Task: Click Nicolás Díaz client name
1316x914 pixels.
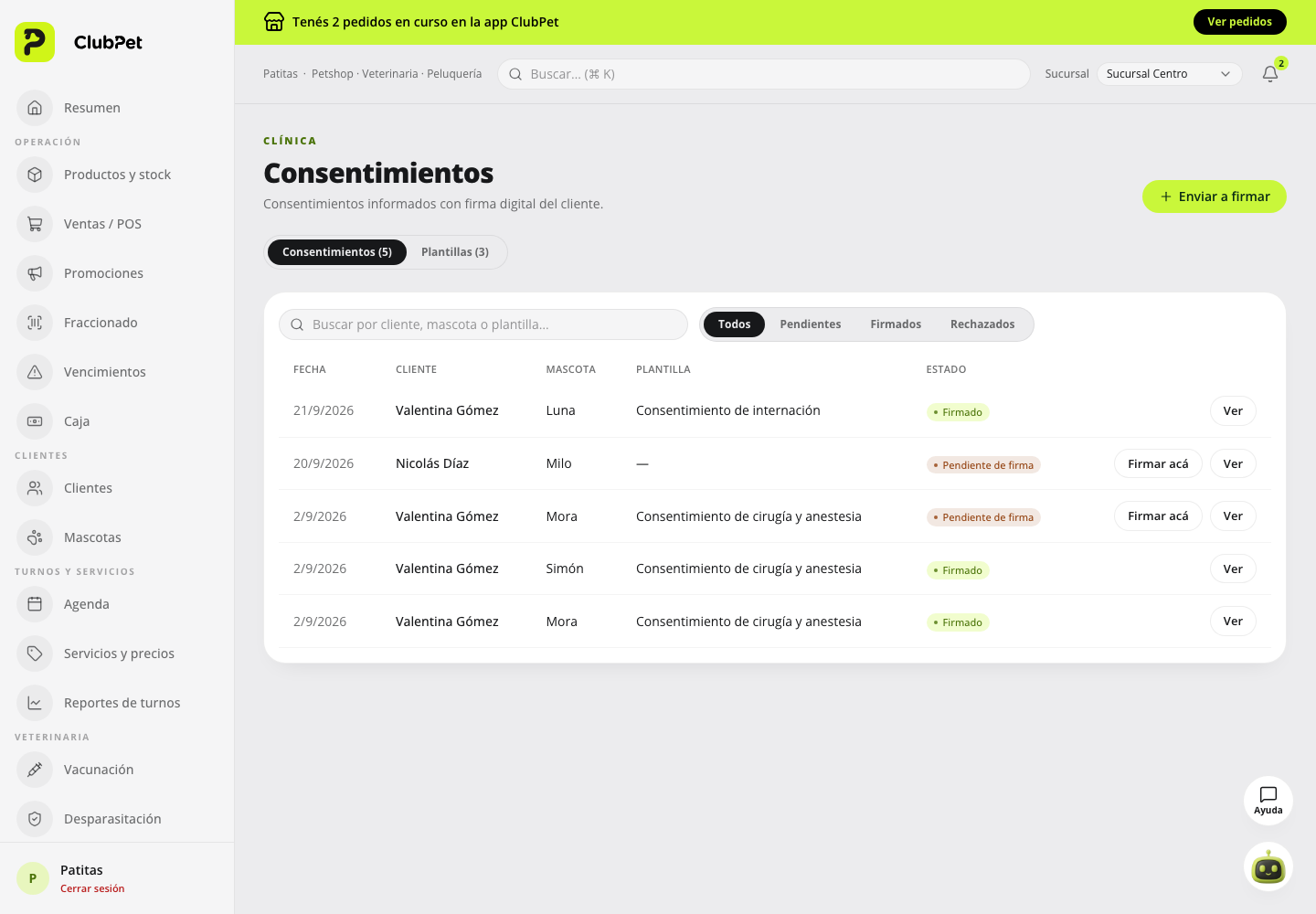Action: point(432,463)
